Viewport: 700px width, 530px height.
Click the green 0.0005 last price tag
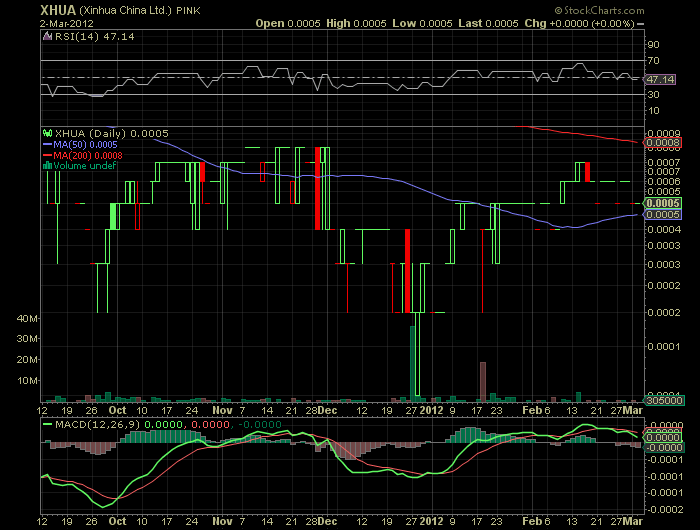tap(662, 203)
